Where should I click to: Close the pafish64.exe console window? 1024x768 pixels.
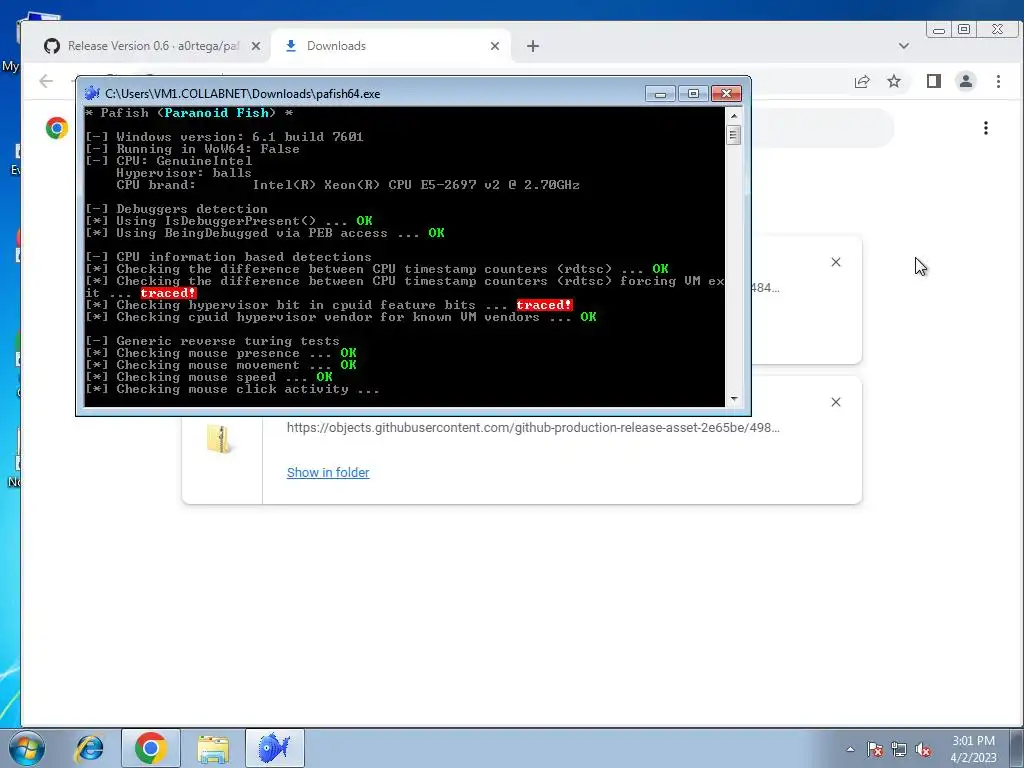[x=726, y=93]
